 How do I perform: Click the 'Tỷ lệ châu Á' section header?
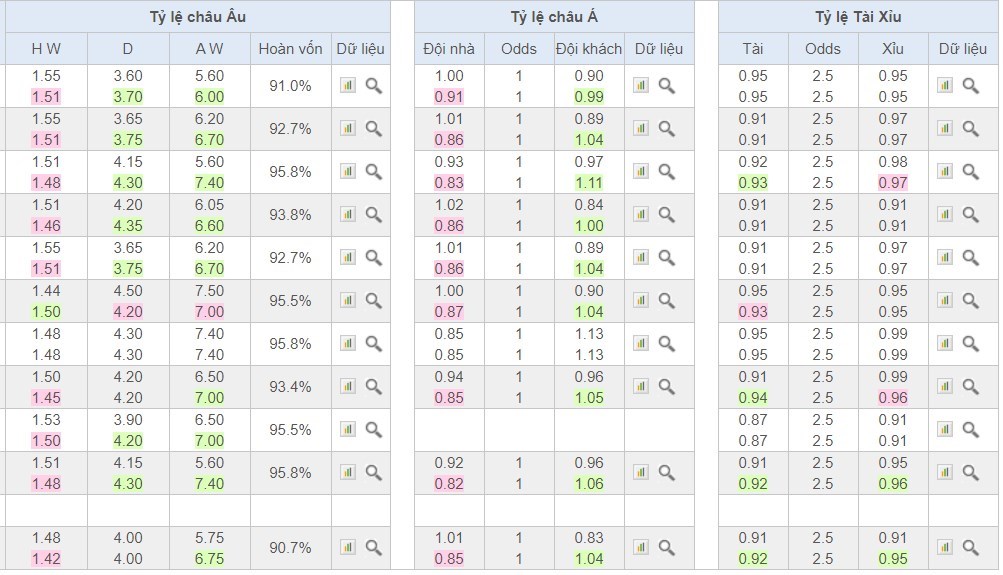coord(554,17)
